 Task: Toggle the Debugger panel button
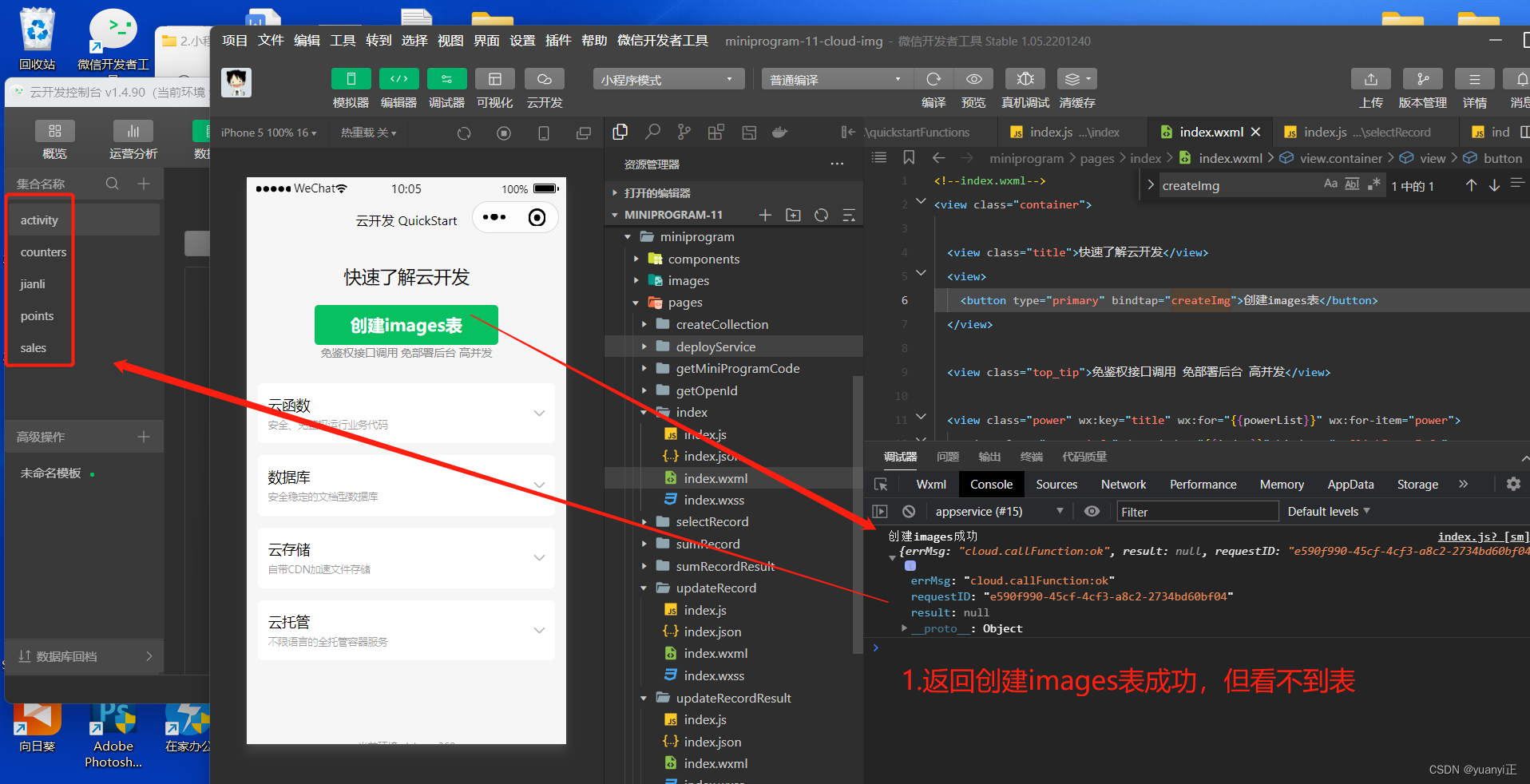(x=447, y=78)
